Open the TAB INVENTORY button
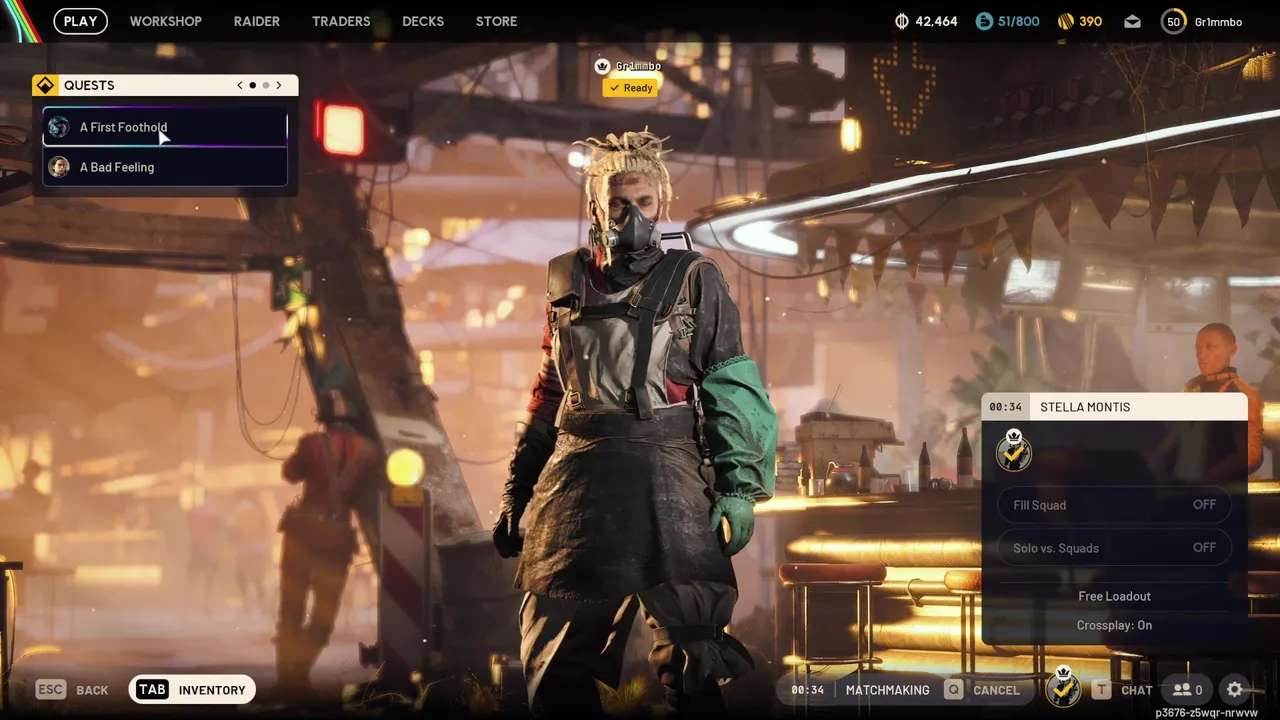1280x720 pixels. [x=192, y=689]
